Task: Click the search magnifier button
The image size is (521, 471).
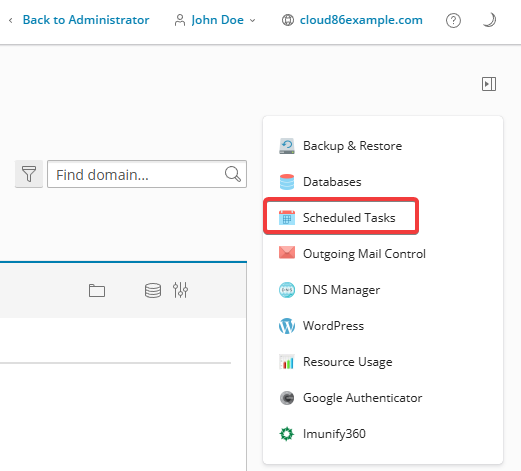Action: pos(233,174)
